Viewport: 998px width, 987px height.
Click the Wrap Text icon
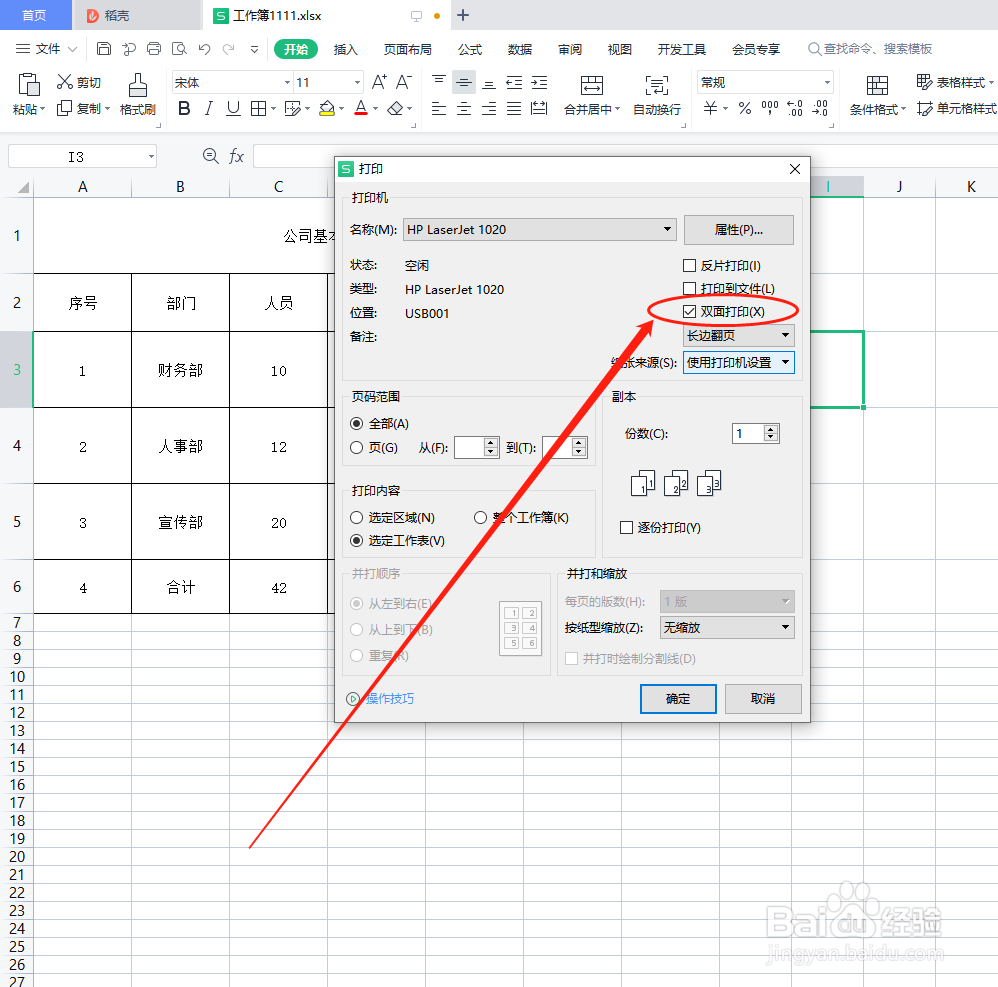point(657,85)
